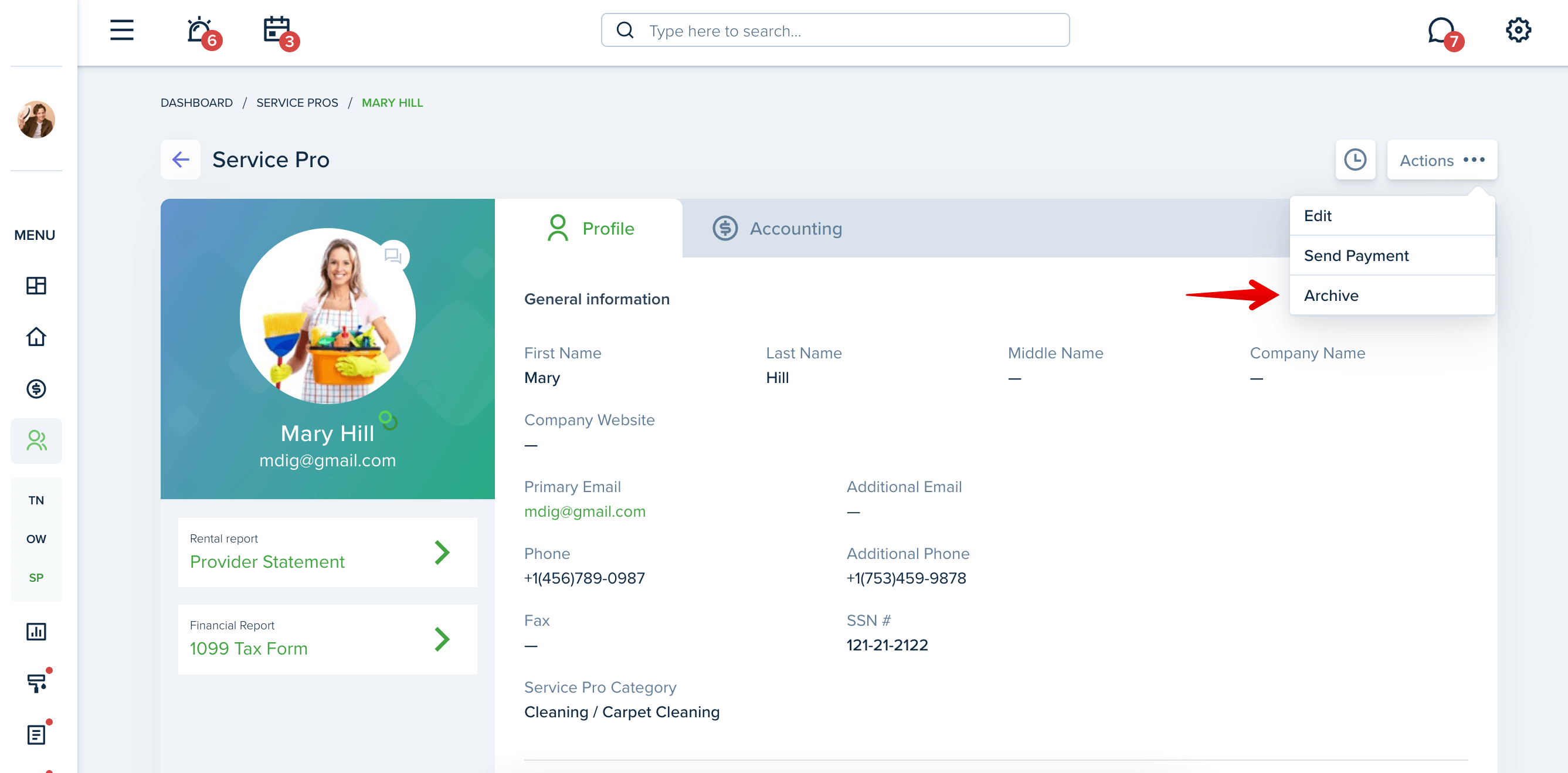The width and height of the screenshot is (1568, 773).
Task: Go to Dashboard breadcrumb
Action: pyautogui.click(x=196, y=103)
